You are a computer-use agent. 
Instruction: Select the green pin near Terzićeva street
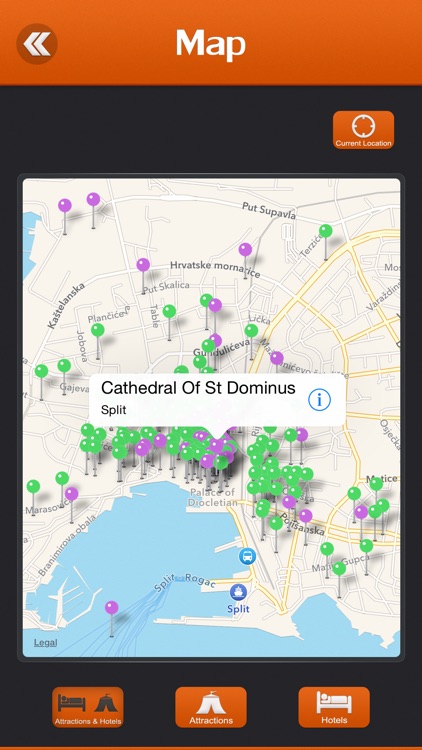[x=326, y=231]
